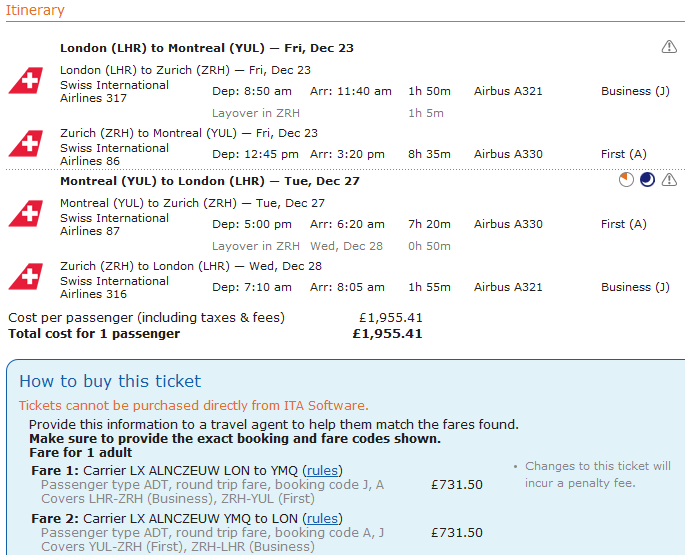
Task: Click the Fare 1 price £731.50
Action: 457,484
